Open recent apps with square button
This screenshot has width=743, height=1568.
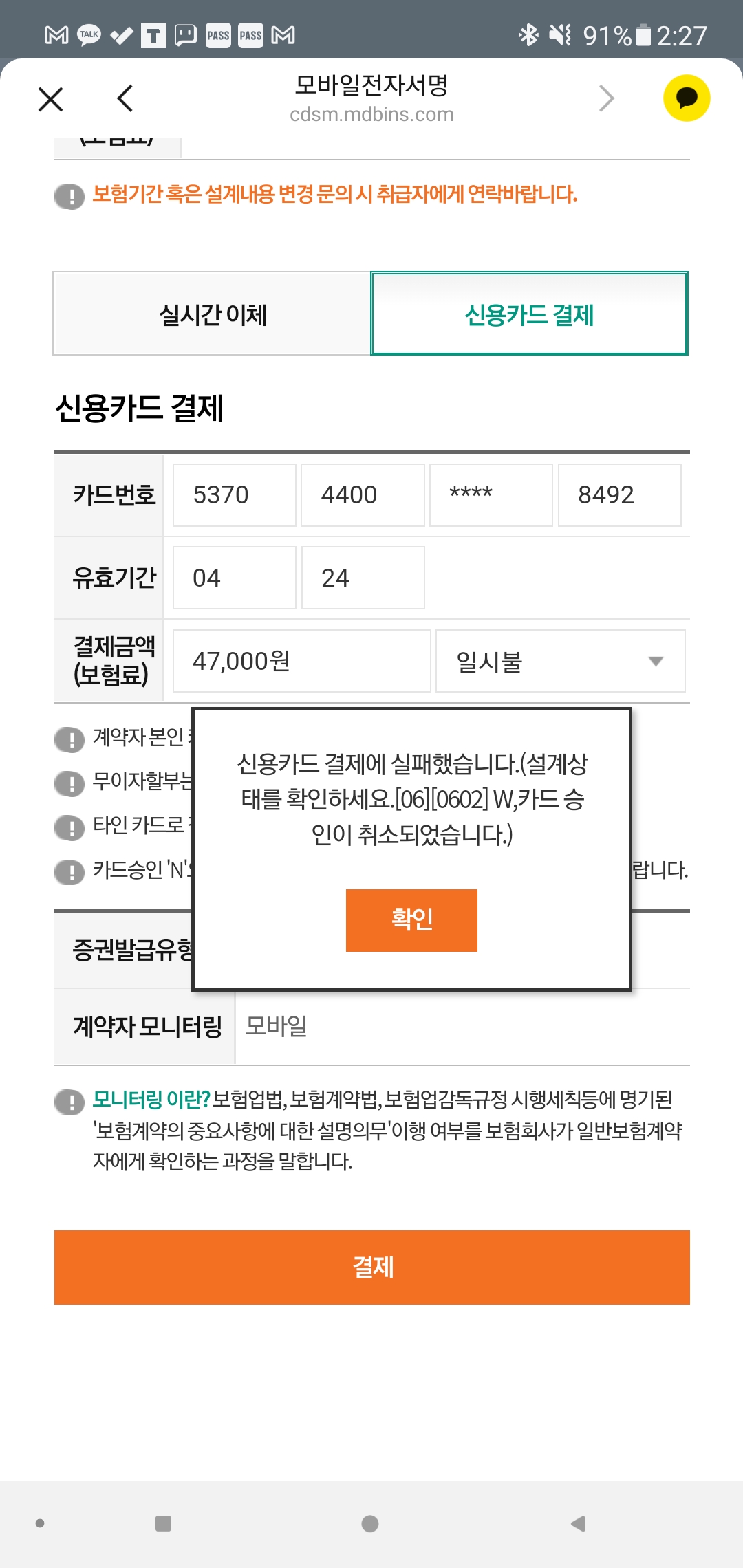[163, 1523]
